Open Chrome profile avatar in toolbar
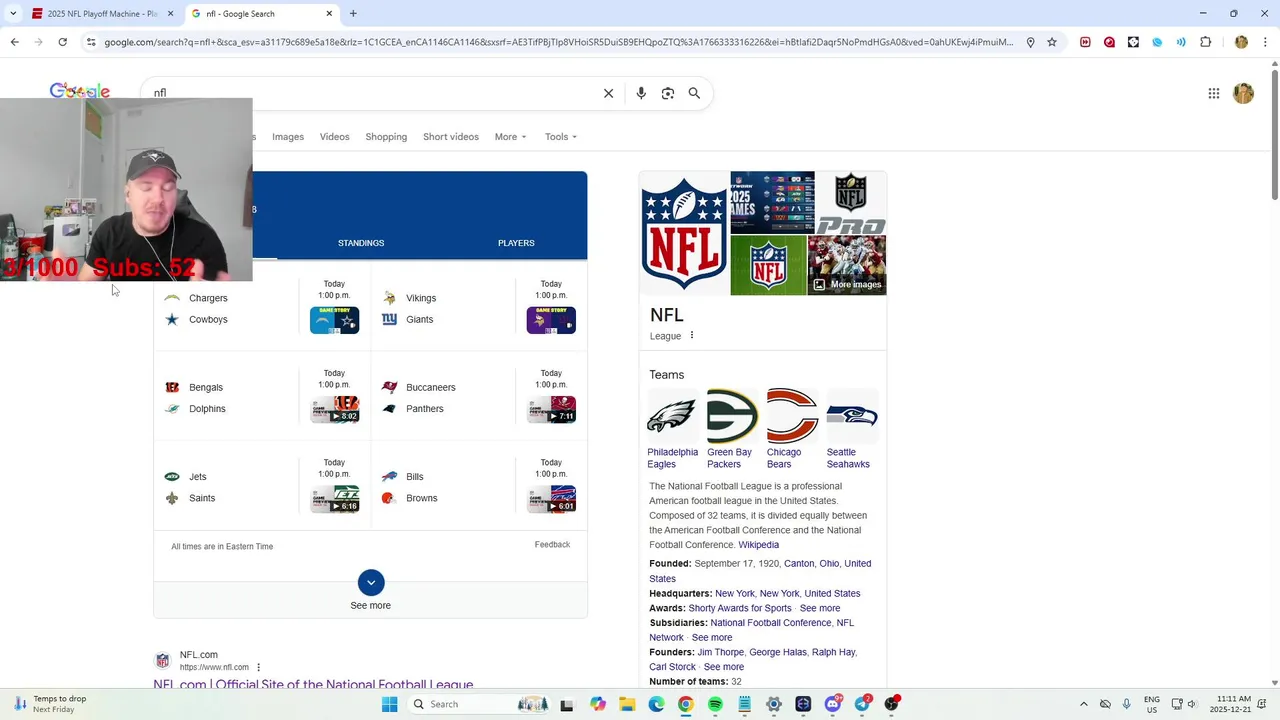The height and width of the screenshot is (720, 1280). (1241, 42)
